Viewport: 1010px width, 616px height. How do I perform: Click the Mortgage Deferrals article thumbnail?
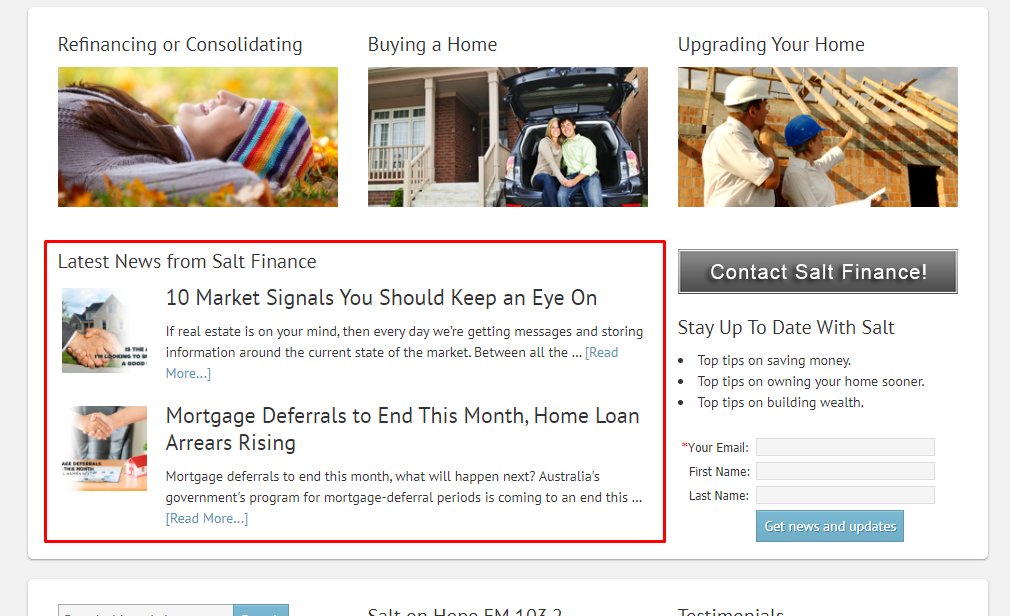pyautogui.click(x=104, y=448)
